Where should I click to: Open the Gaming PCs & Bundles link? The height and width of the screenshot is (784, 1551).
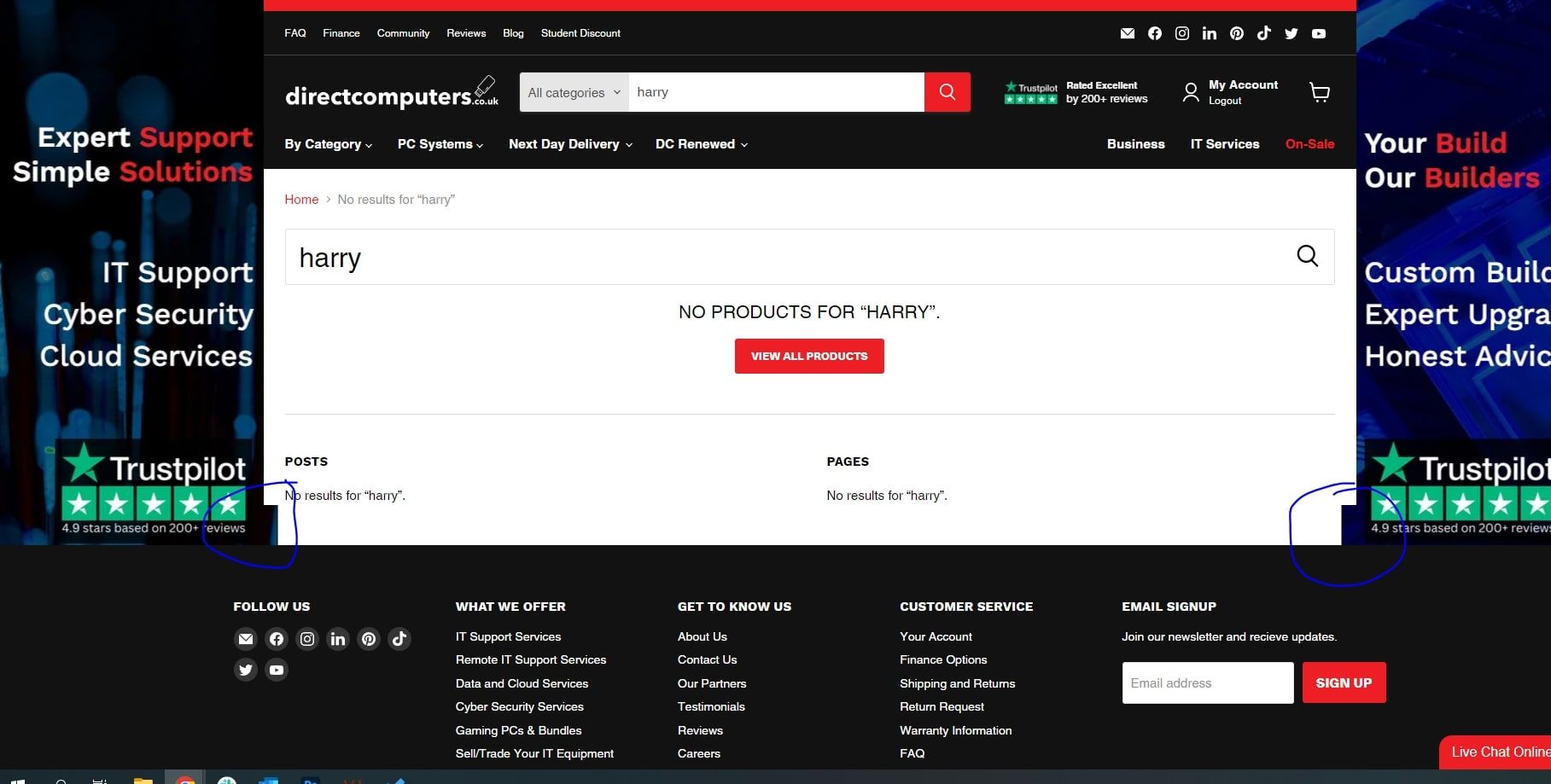[x=519, y=730]
